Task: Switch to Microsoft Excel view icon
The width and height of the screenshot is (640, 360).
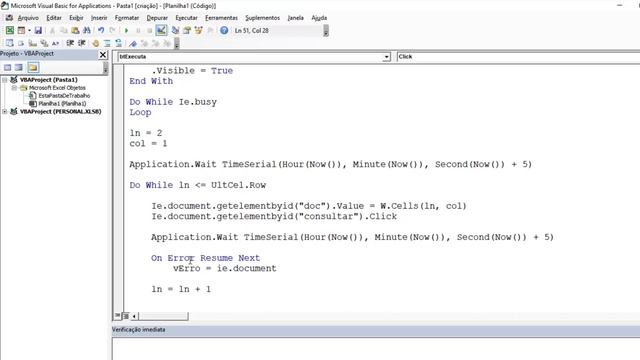Action: 9,30
